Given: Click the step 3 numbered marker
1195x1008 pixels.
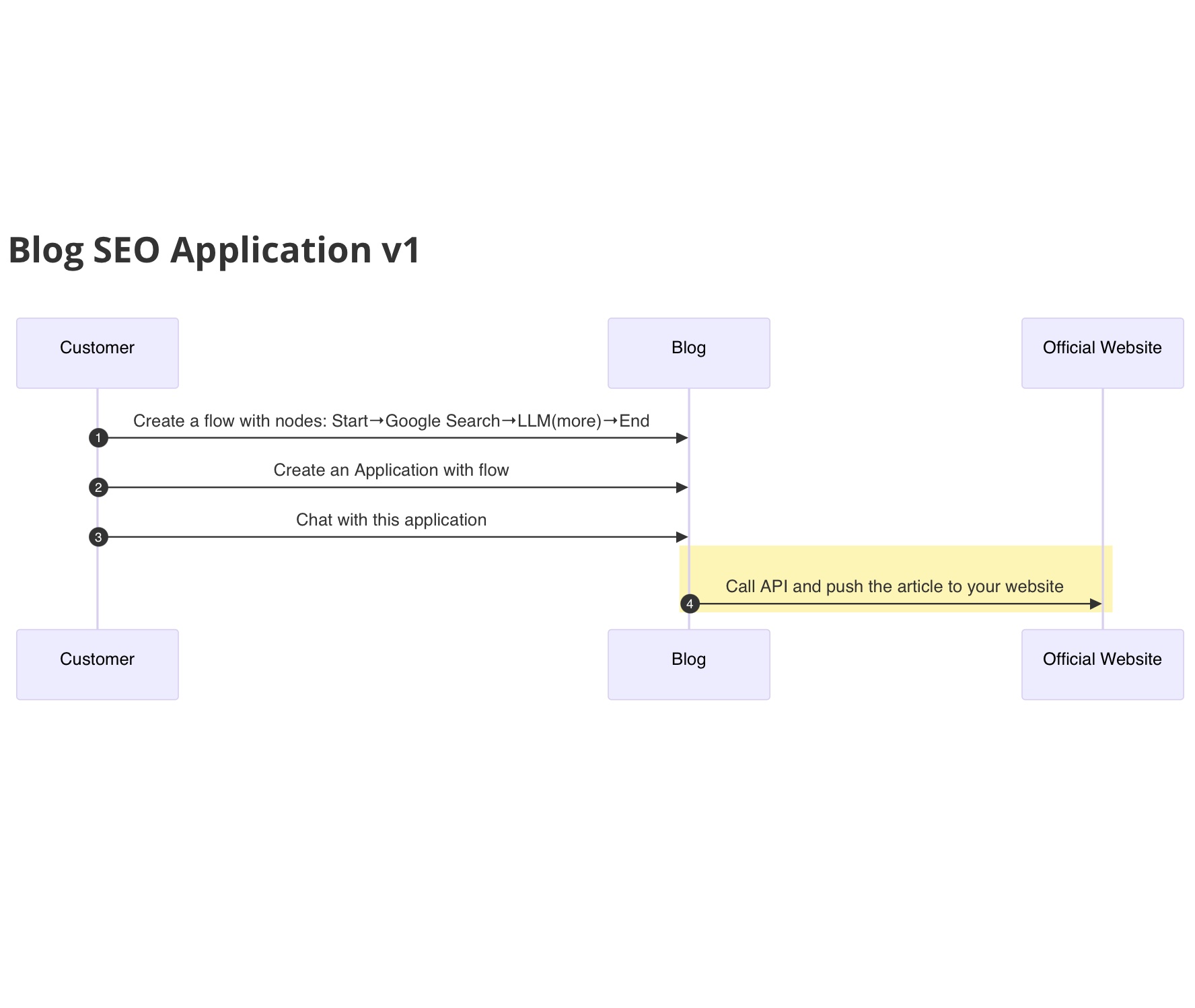Looking at the screenshot, I should (x=98, y=537).
